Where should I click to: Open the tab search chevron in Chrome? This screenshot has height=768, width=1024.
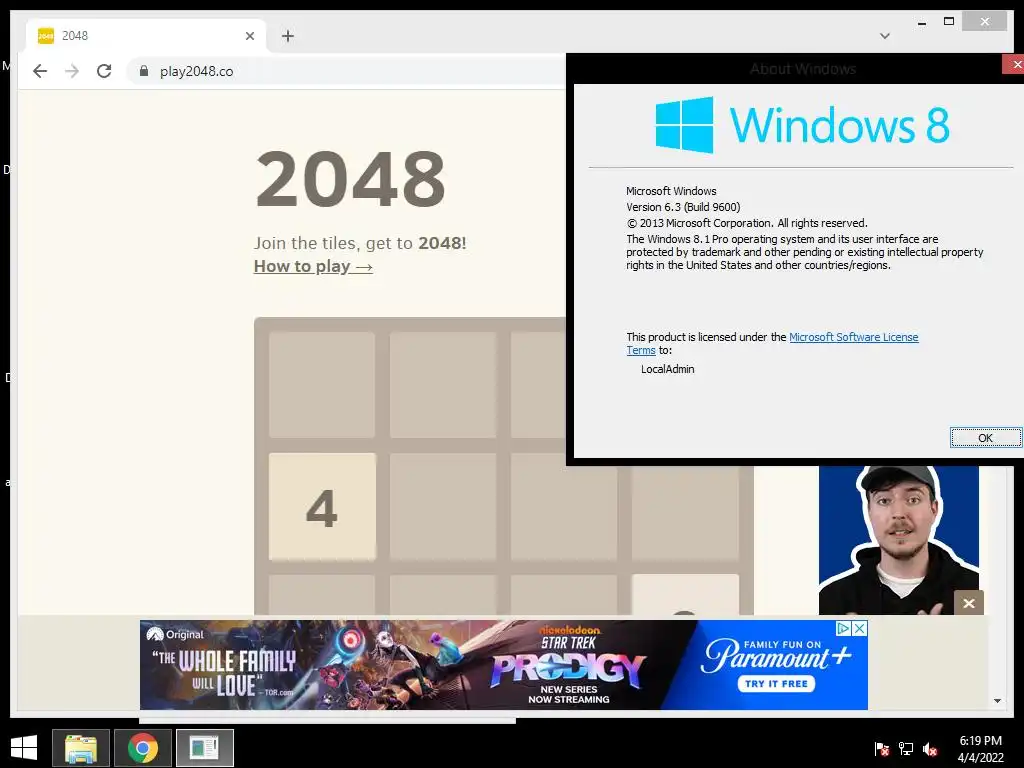885,36
